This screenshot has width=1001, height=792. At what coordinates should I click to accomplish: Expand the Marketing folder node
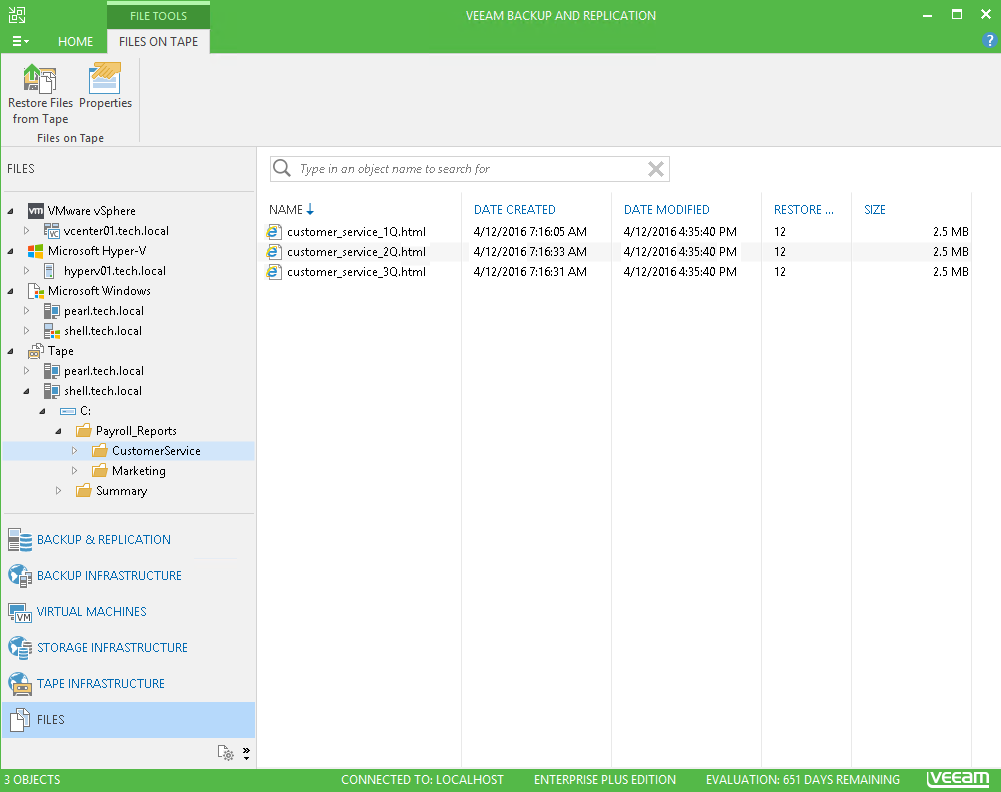pos(74,471)
